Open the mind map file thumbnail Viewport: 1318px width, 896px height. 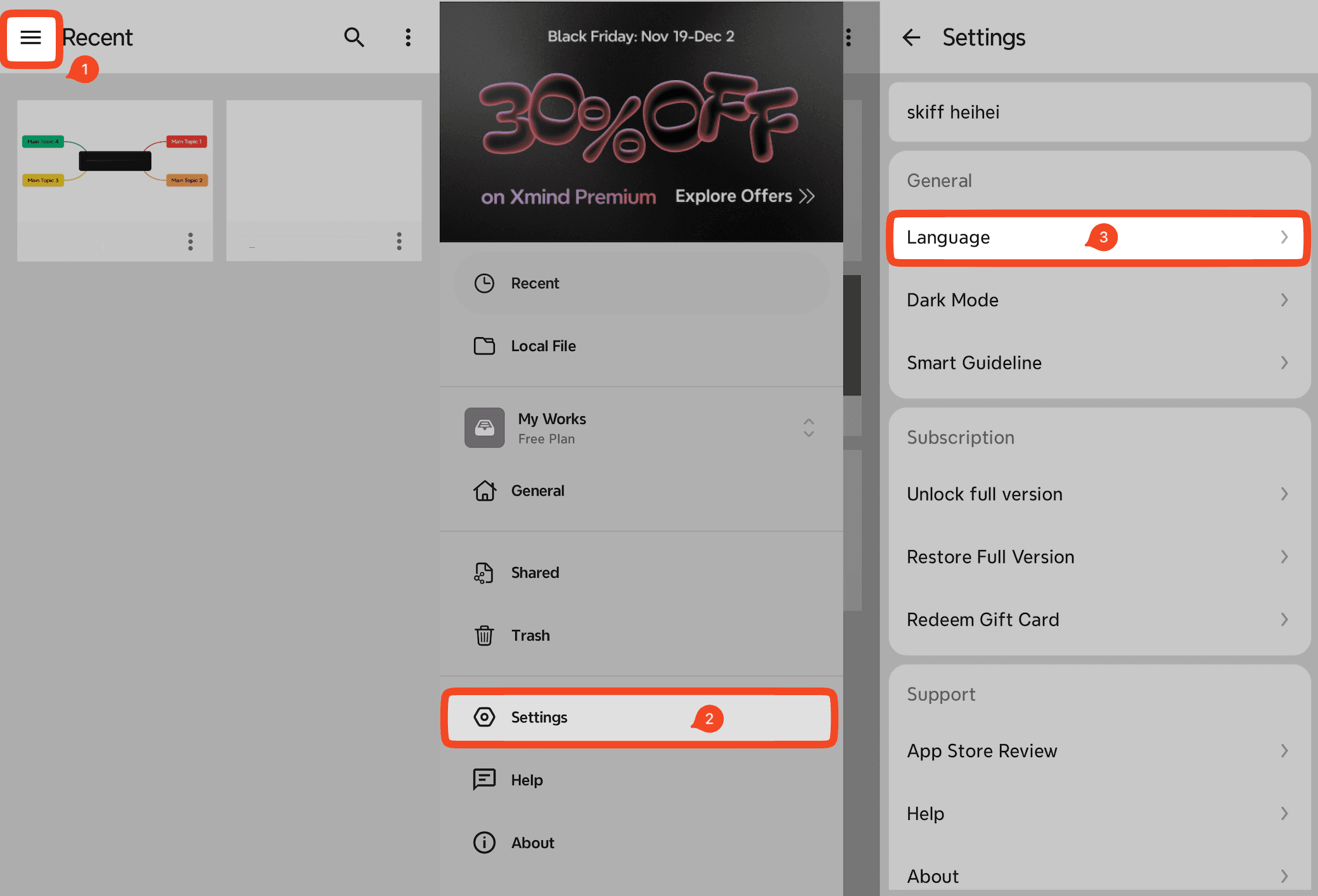pos(115,162)
